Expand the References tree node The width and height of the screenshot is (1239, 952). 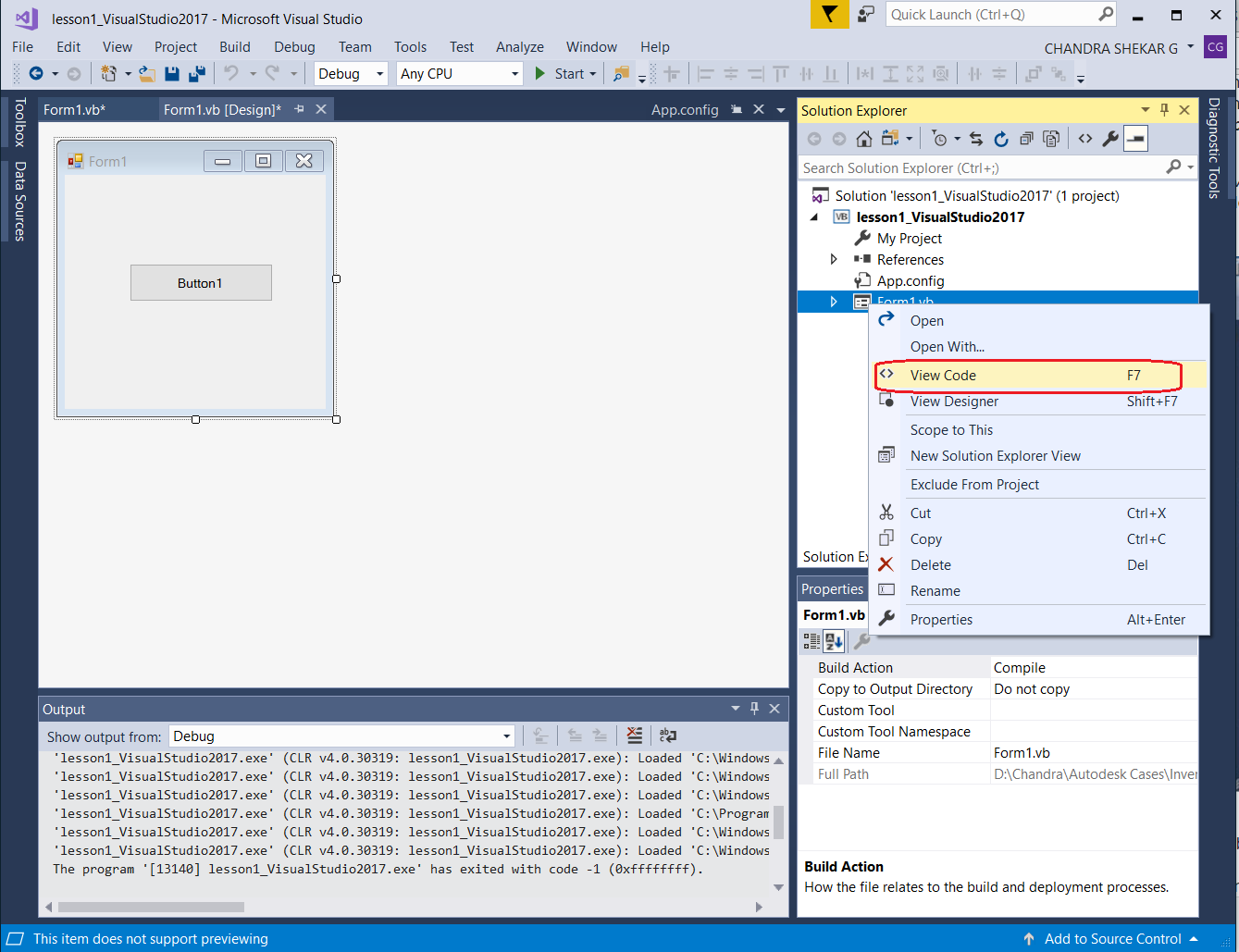(x=834, y=260)
